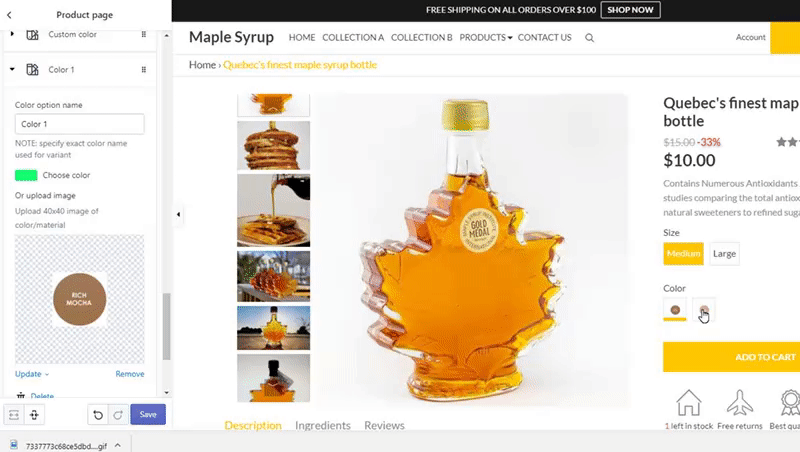Choose the second color swatch option
This screenshot has height=452, width=800.
click(x=704, y=310)
